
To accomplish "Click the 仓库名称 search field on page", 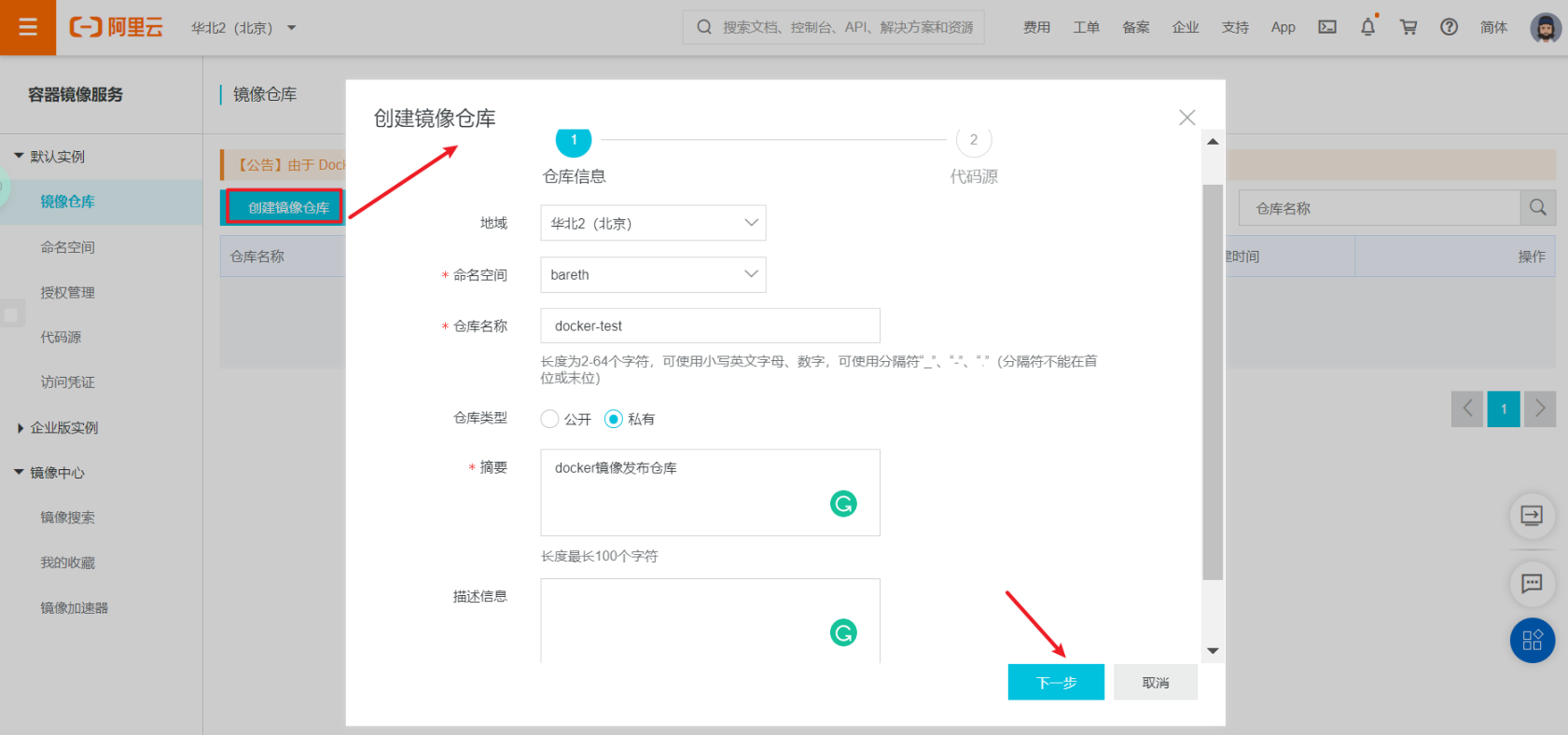I will pyautogui.click(x=1380, y=208).
